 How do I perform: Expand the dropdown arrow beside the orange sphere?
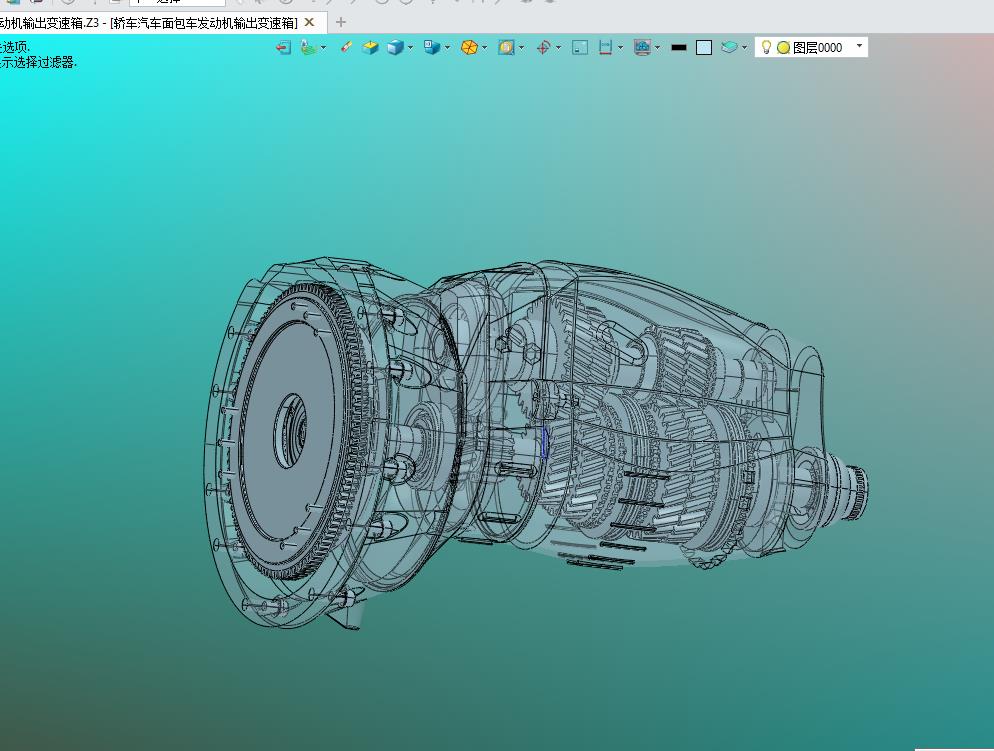coord(484,47)
